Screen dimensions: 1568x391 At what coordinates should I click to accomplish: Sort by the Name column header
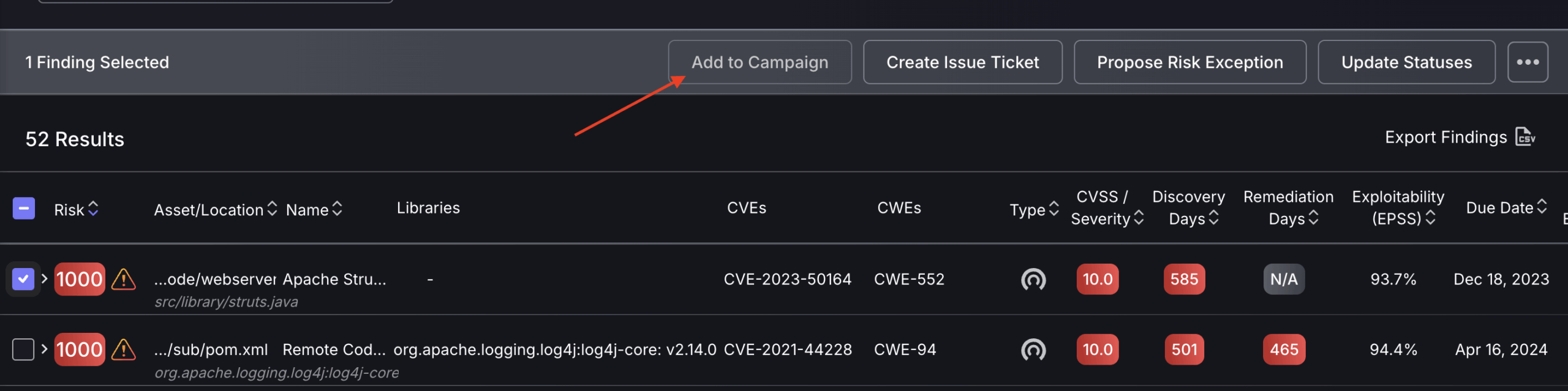click(x=314, y=209)
